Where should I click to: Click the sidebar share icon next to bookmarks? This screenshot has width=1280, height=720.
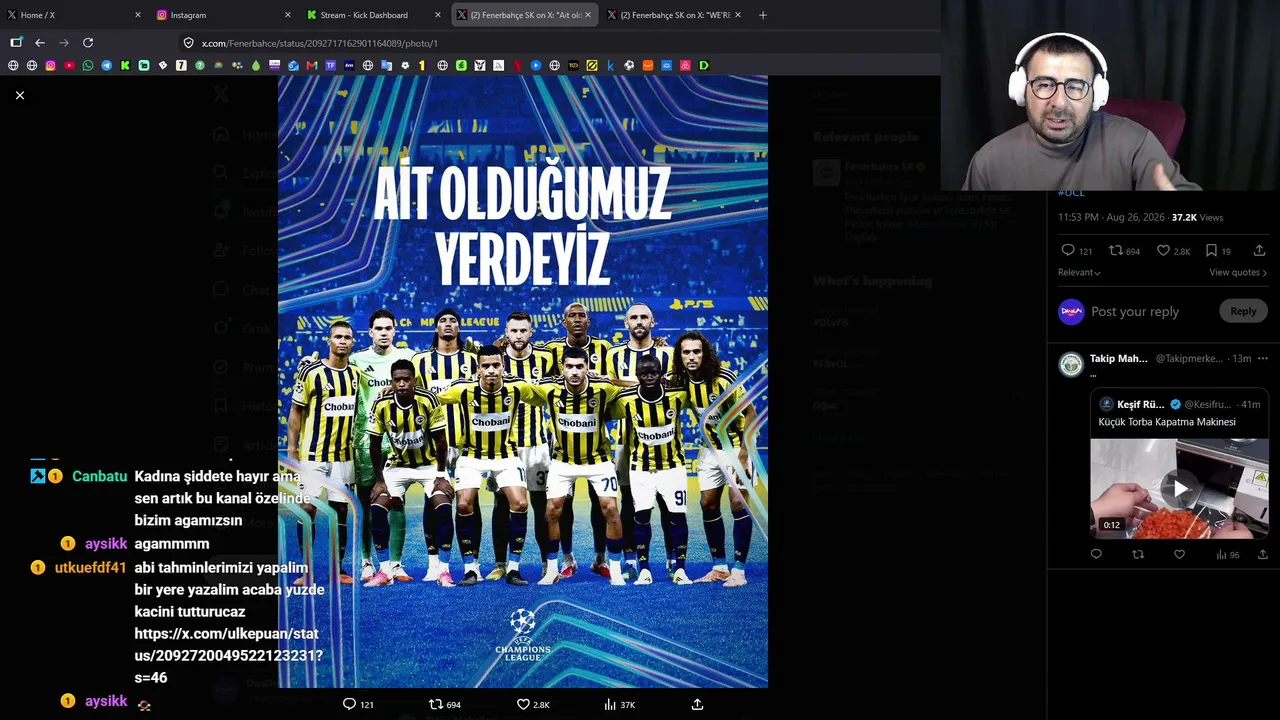(1259, 250)
